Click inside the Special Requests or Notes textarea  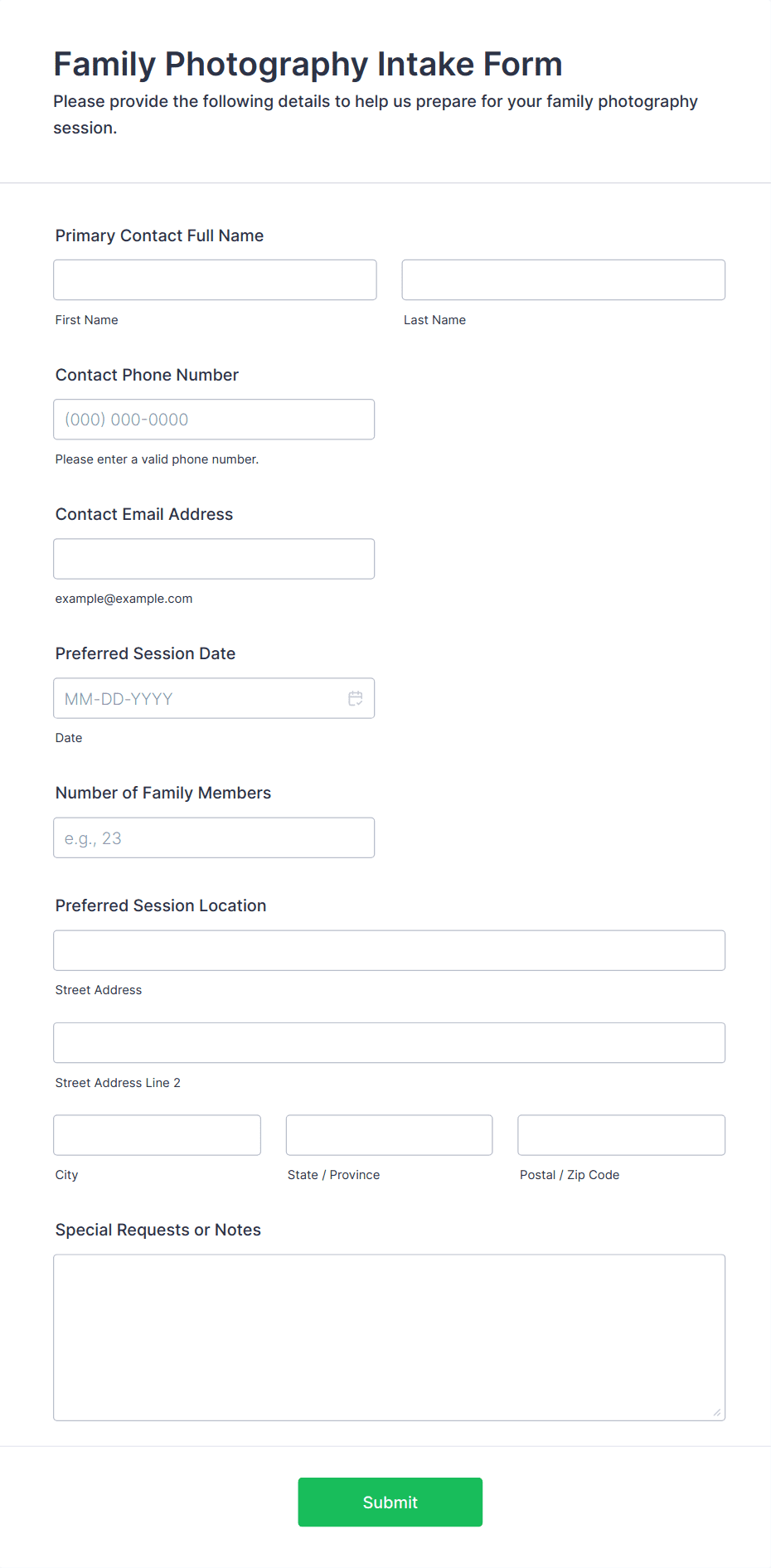point(389,1337)
